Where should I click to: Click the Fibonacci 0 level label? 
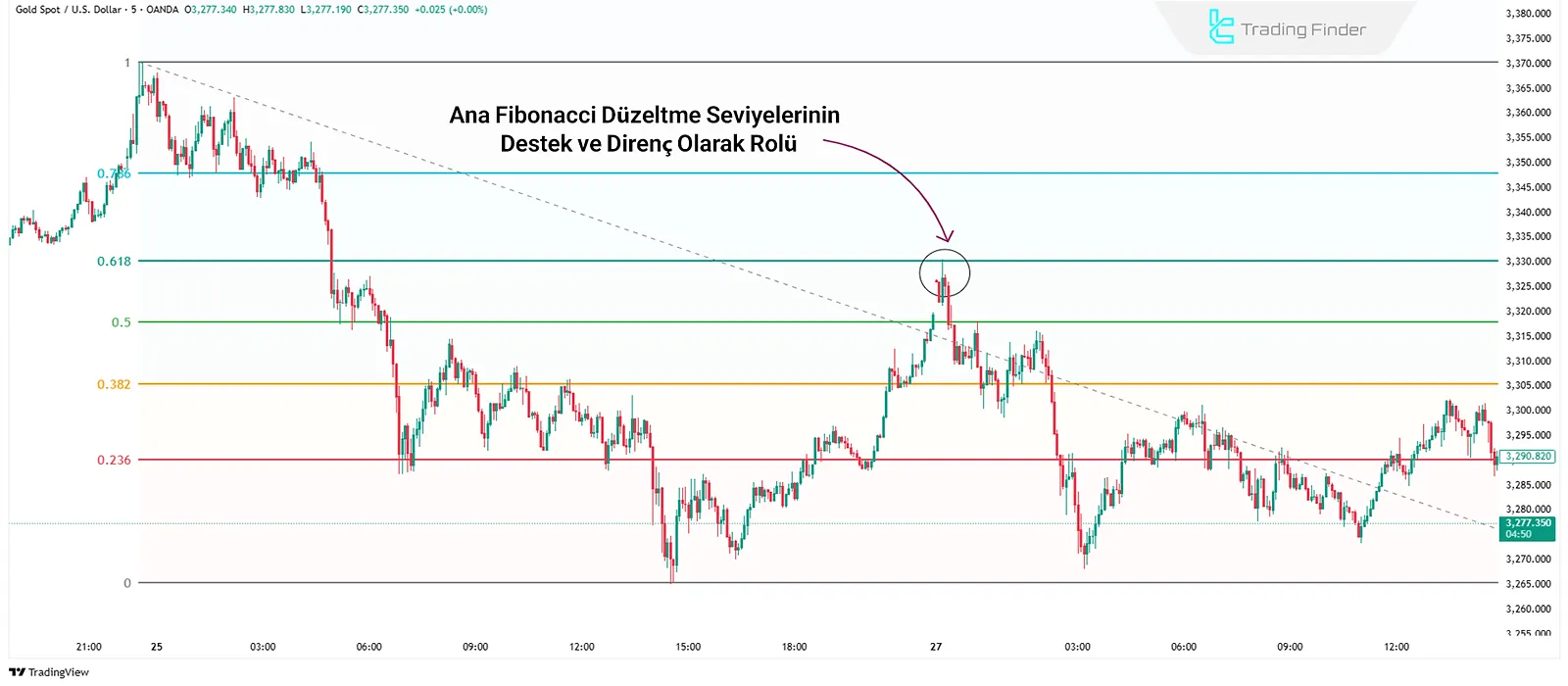(126, 583)
